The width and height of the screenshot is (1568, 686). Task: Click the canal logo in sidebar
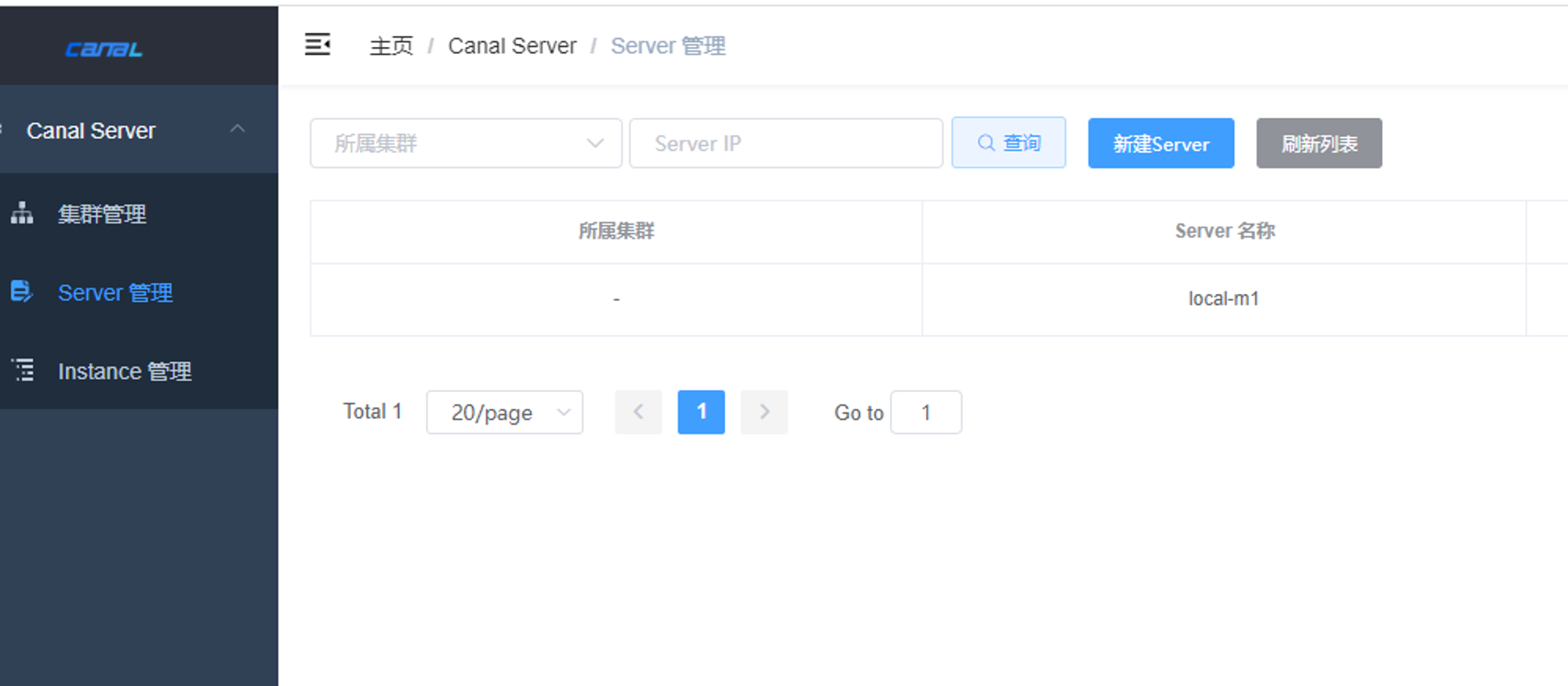[x=103, y=49]
